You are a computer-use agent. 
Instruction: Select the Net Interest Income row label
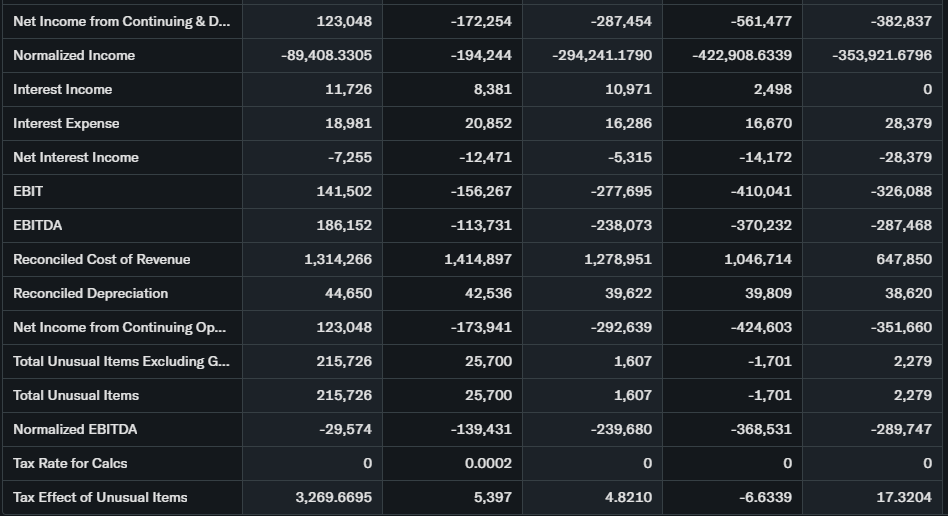[76, 157]
